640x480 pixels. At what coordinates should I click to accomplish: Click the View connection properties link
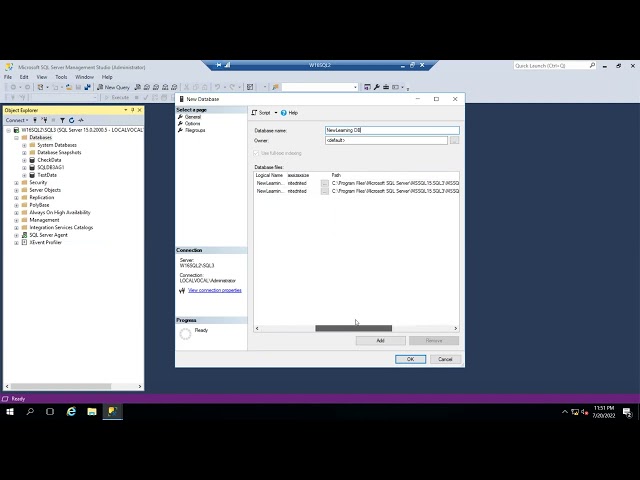(215, 290)
